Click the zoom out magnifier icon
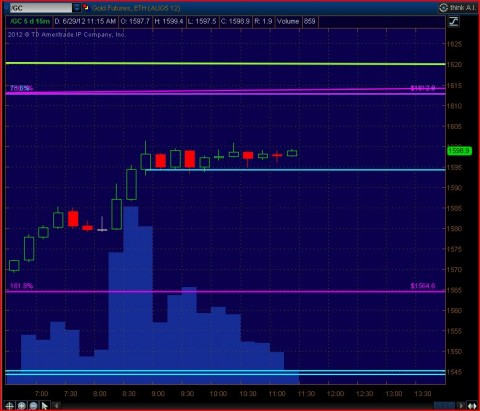Viewport: 480px width, 411px height. click(33, 406)
